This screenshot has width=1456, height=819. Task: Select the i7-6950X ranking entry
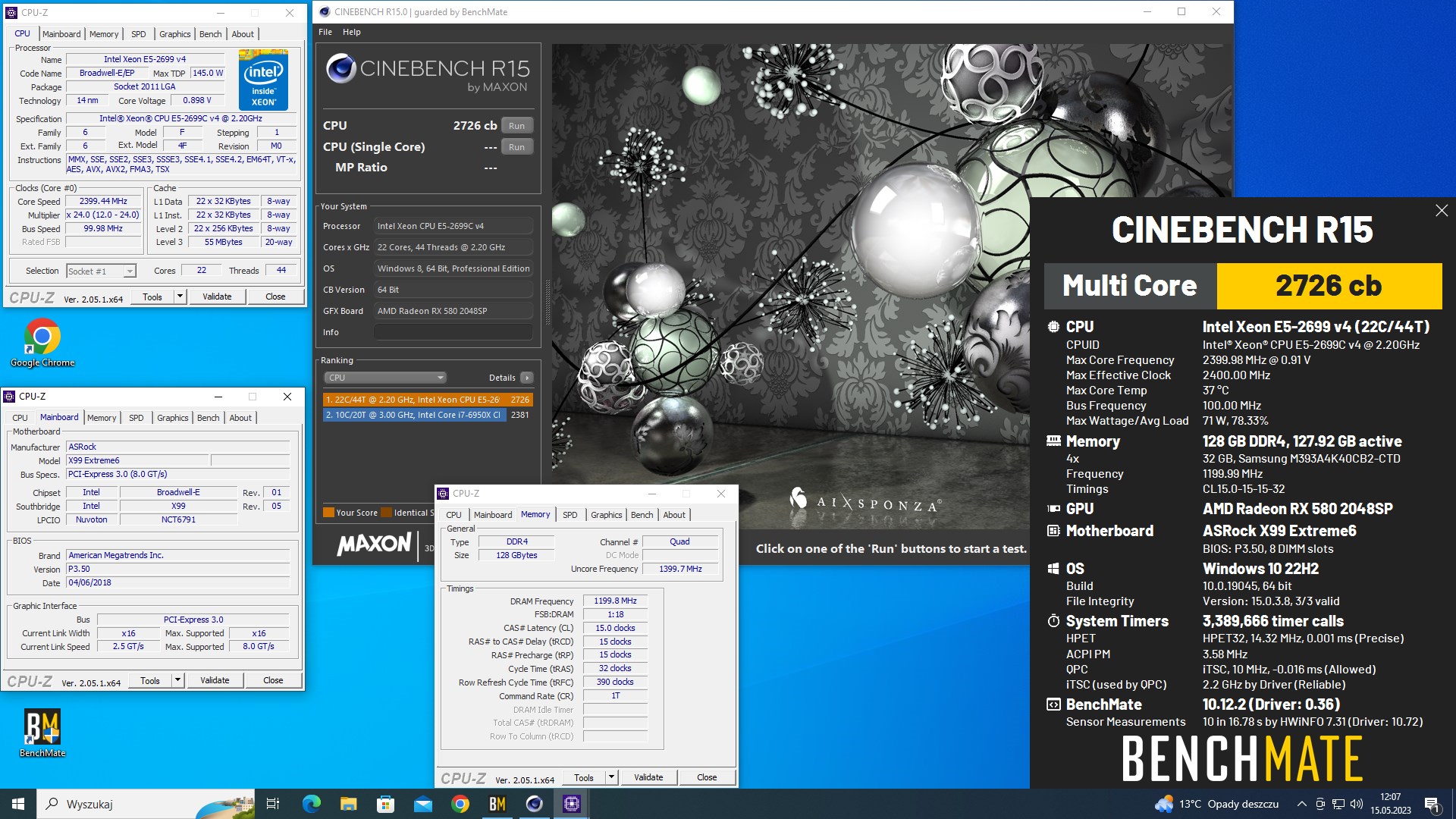(428, 415)
